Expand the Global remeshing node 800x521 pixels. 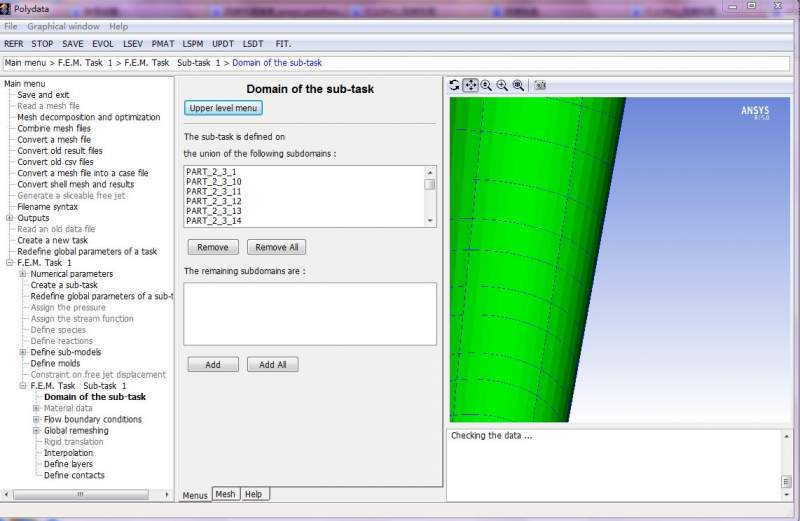coord(36,431)
